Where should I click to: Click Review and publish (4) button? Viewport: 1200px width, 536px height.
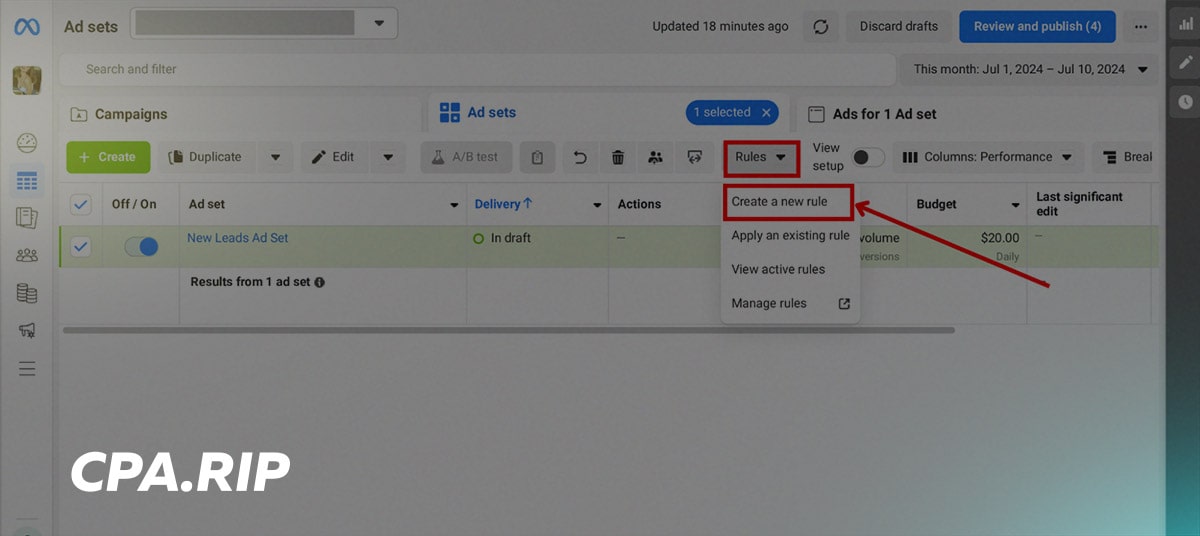tap(1037, 27)
